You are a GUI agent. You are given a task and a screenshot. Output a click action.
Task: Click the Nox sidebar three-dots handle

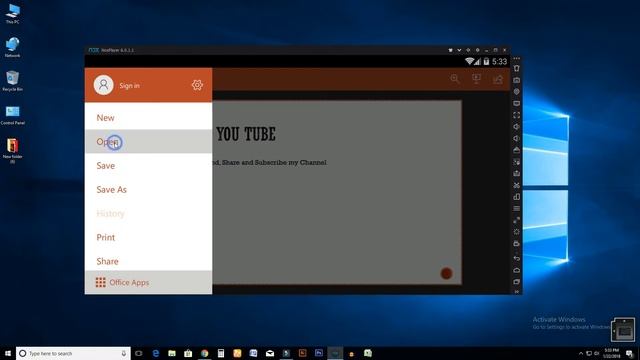(x=517, y=58)
